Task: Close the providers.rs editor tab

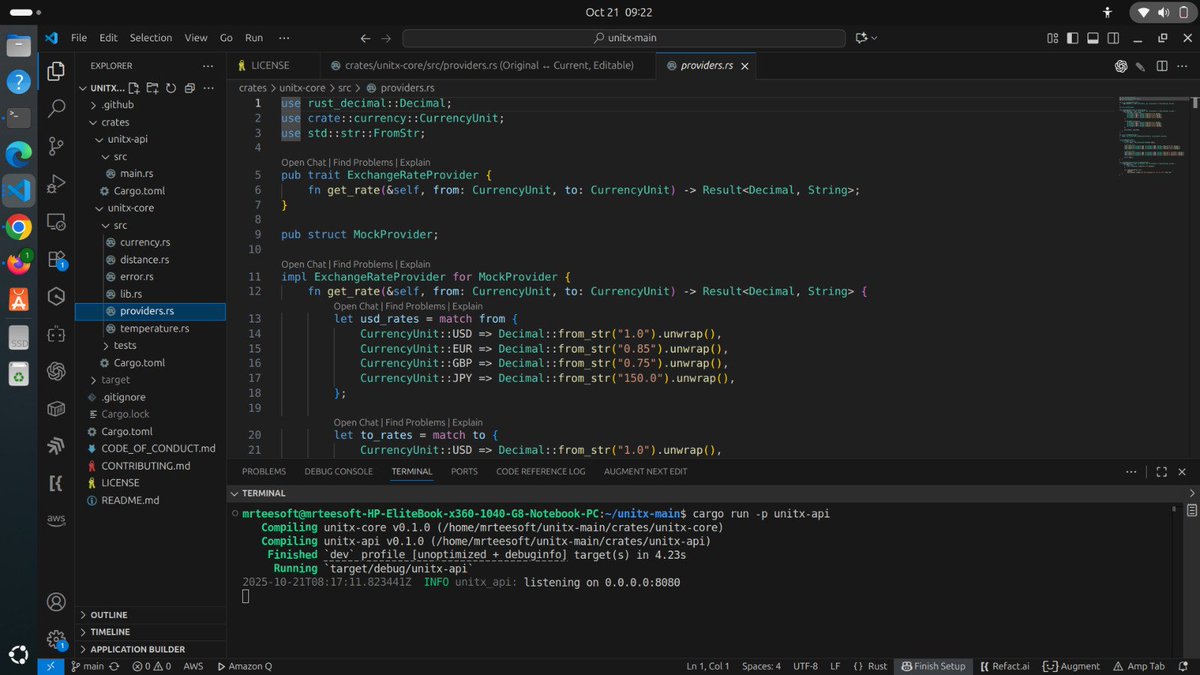Action: (x=743, y=66)
